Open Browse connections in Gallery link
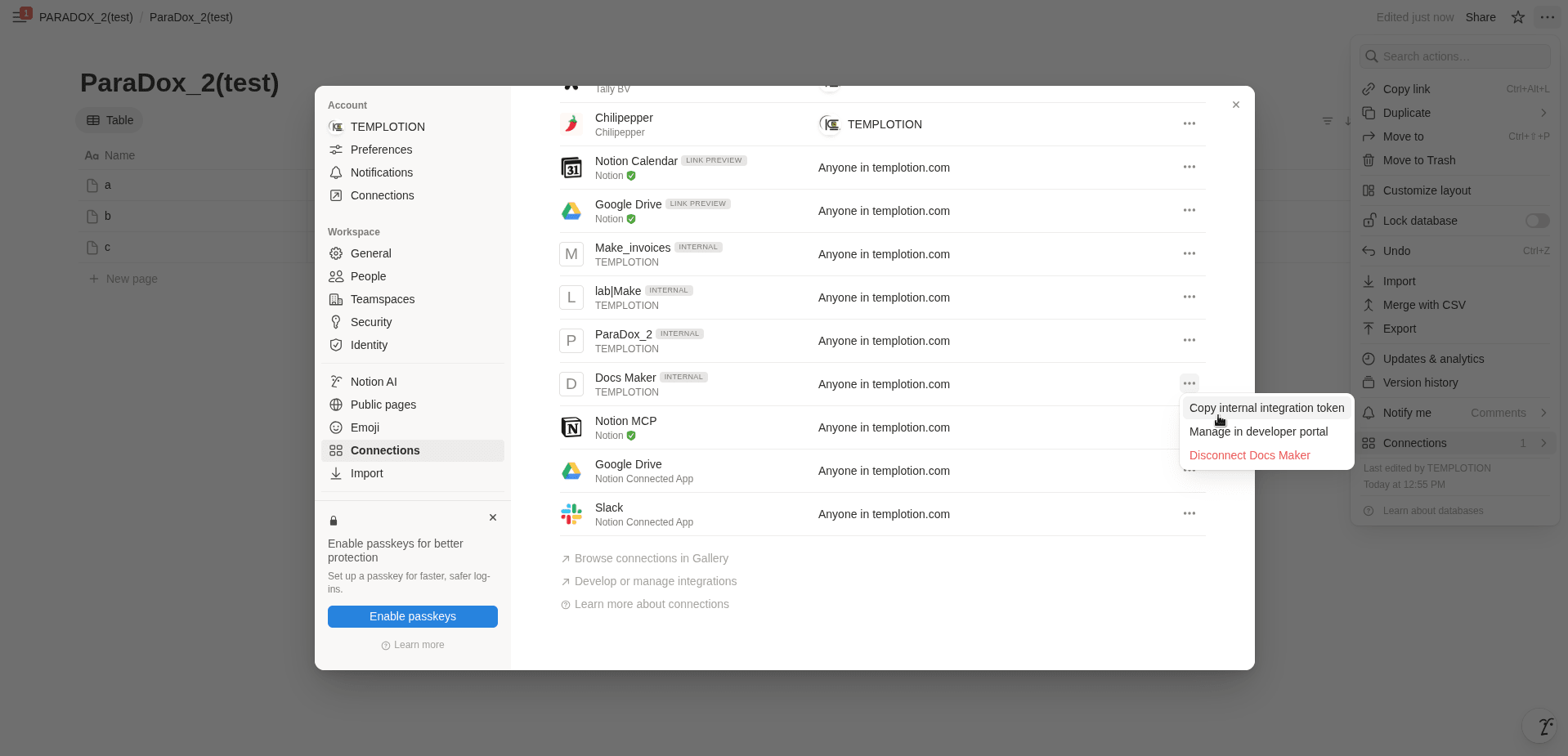The height and width of the screenshot is (756, 1568). coord(651,558)
